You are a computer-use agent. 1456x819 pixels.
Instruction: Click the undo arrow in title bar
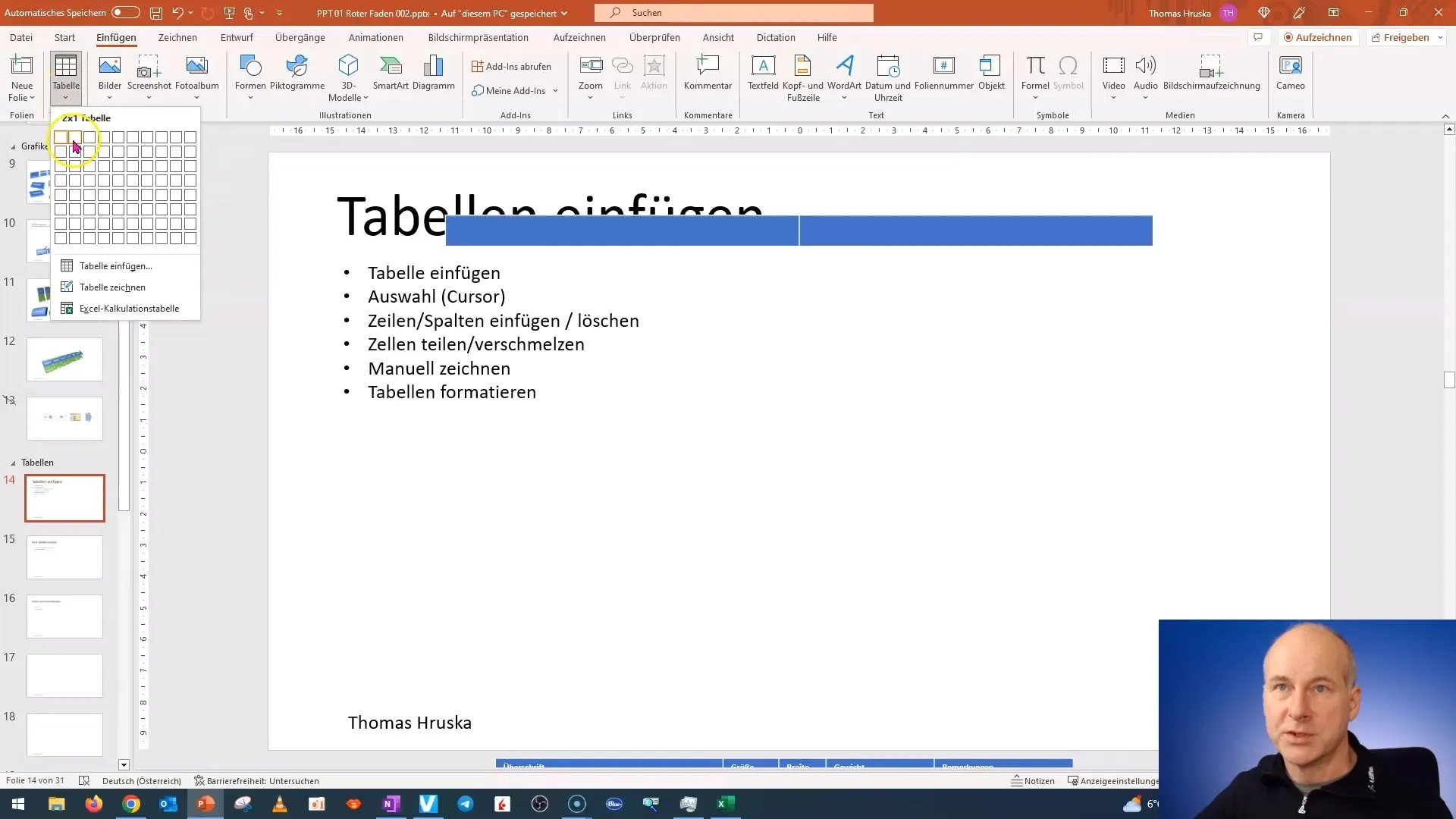[177, 13]
